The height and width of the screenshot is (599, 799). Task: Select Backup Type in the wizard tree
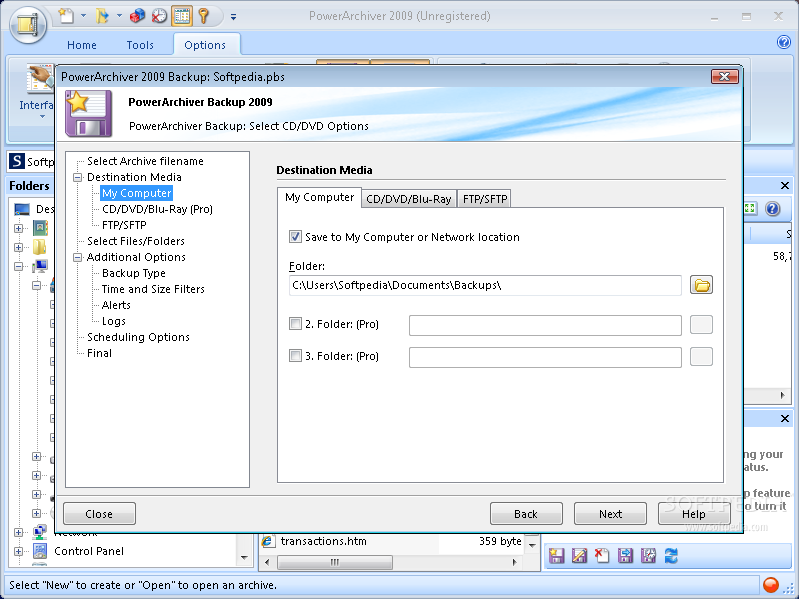click(134, 273)
